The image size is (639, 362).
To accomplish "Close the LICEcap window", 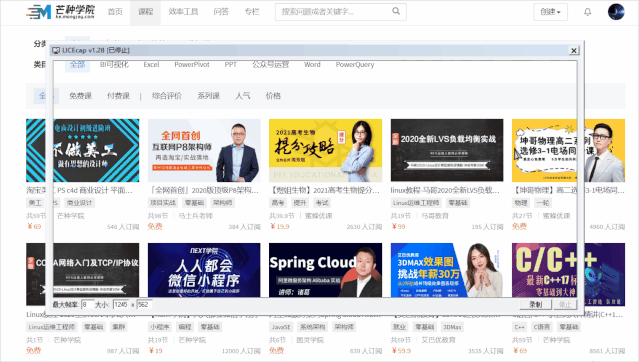I will point(573,51).
